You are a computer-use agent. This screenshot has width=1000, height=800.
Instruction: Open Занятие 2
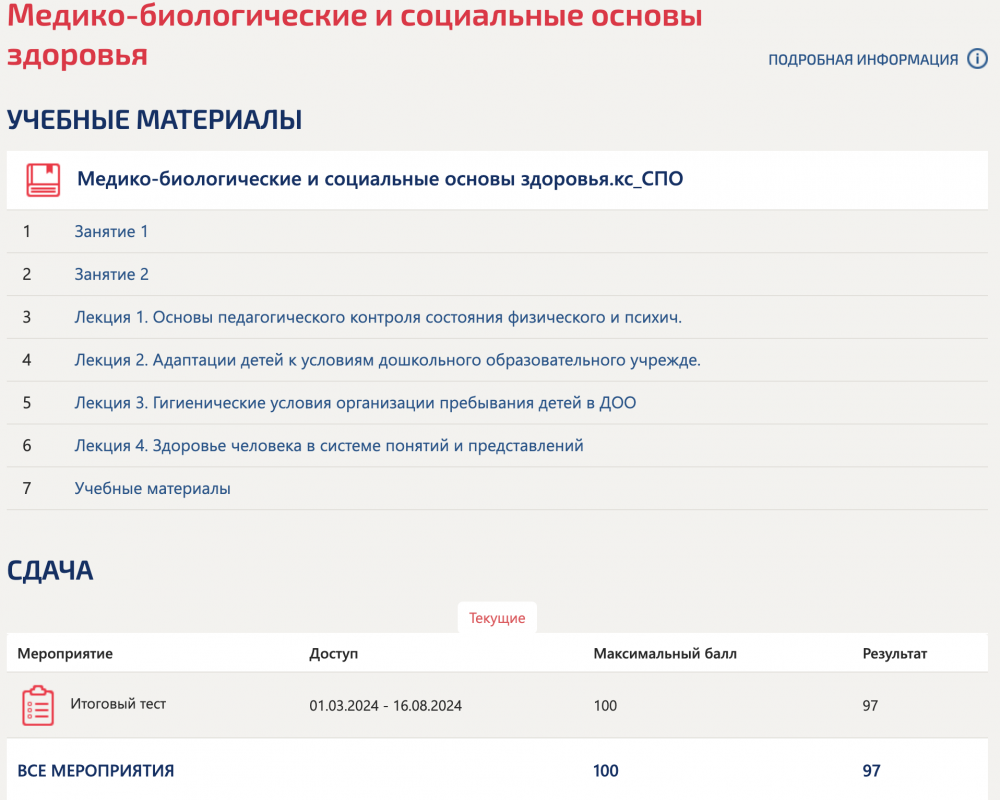[112, 274]
